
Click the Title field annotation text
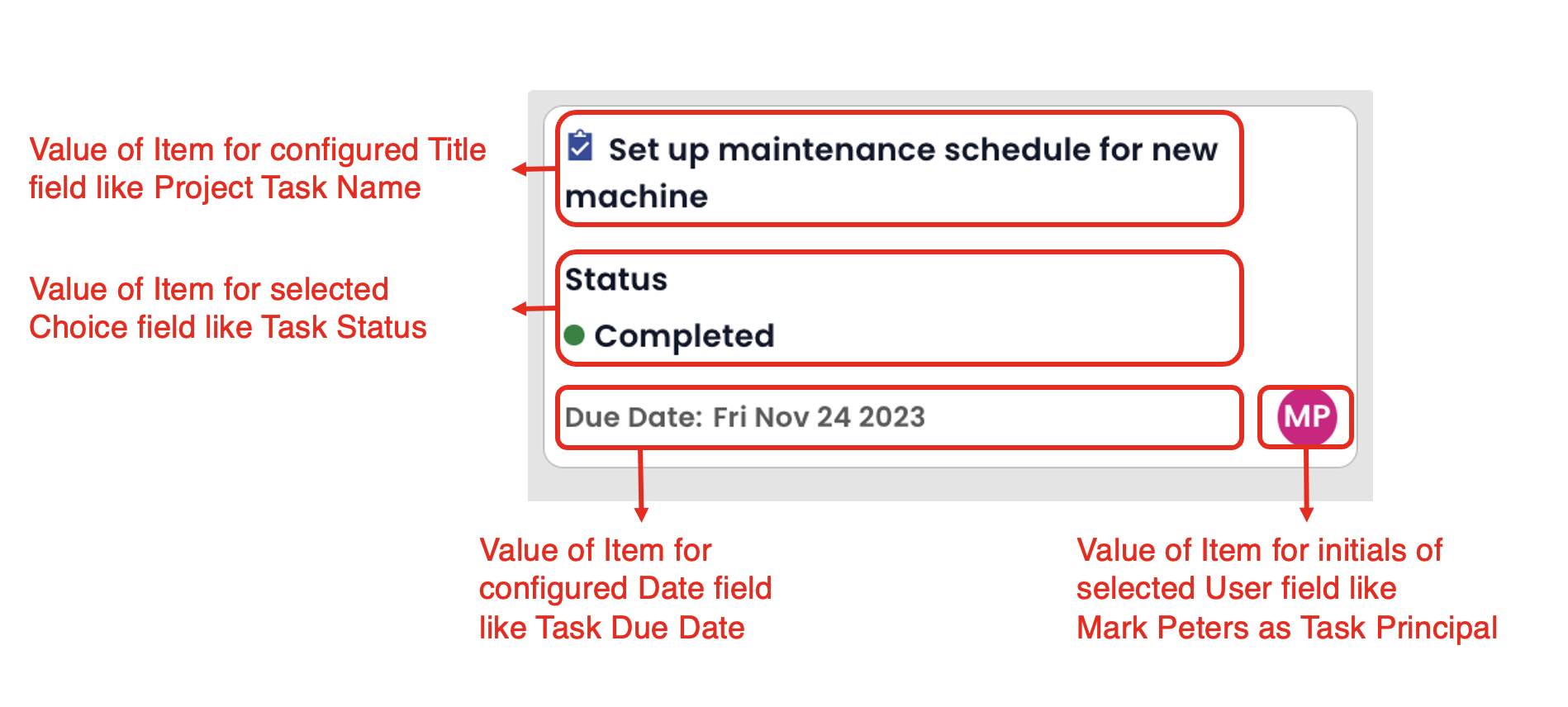(x=257, y=168)
